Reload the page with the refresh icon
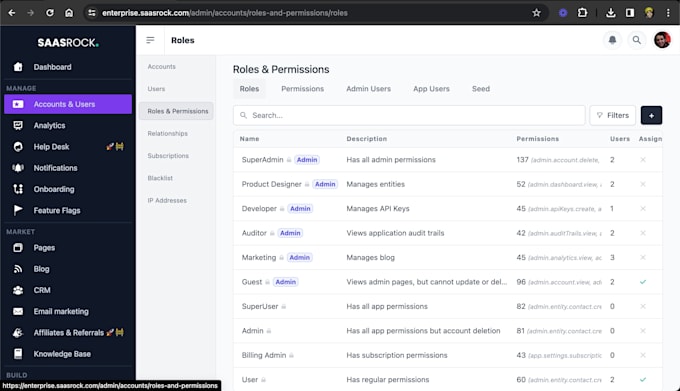 50,13
